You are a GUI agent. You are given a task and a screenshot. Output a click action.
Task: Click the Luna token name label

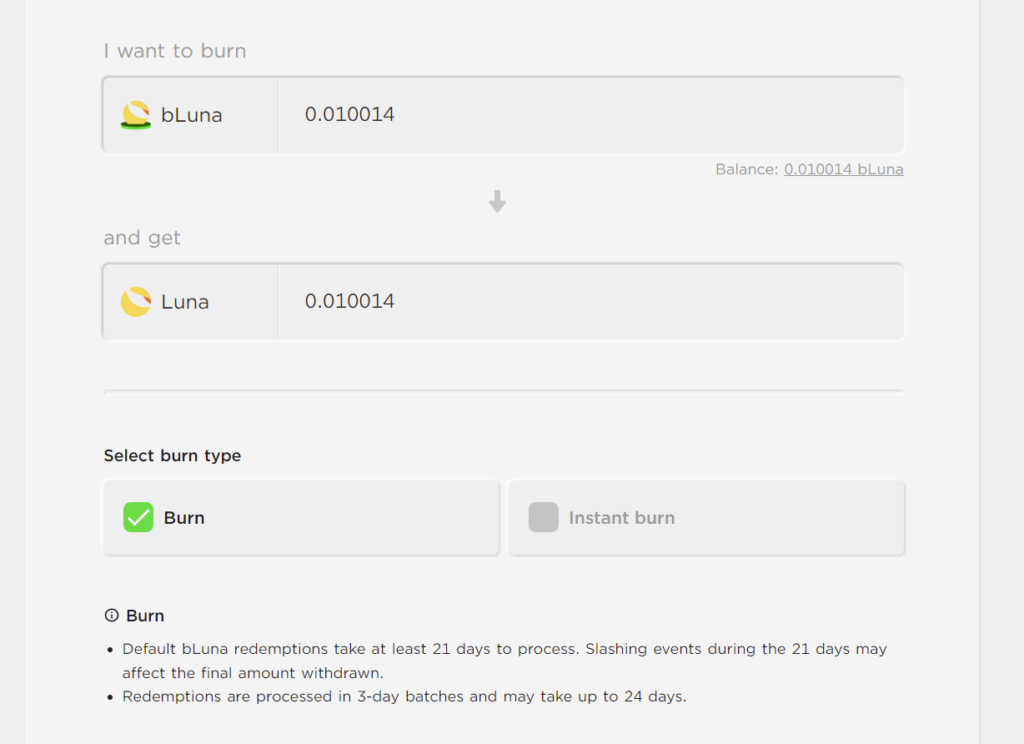tap(185, 302)
